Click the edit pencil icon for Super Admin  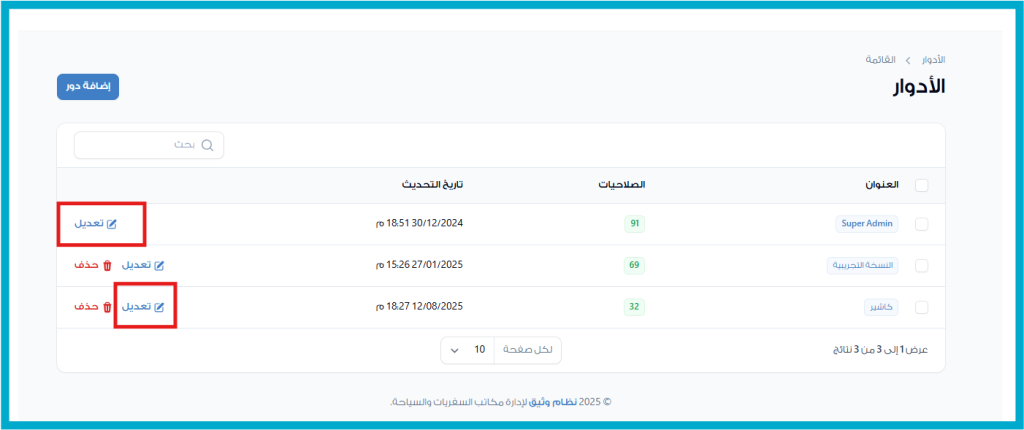click(112, 224)
